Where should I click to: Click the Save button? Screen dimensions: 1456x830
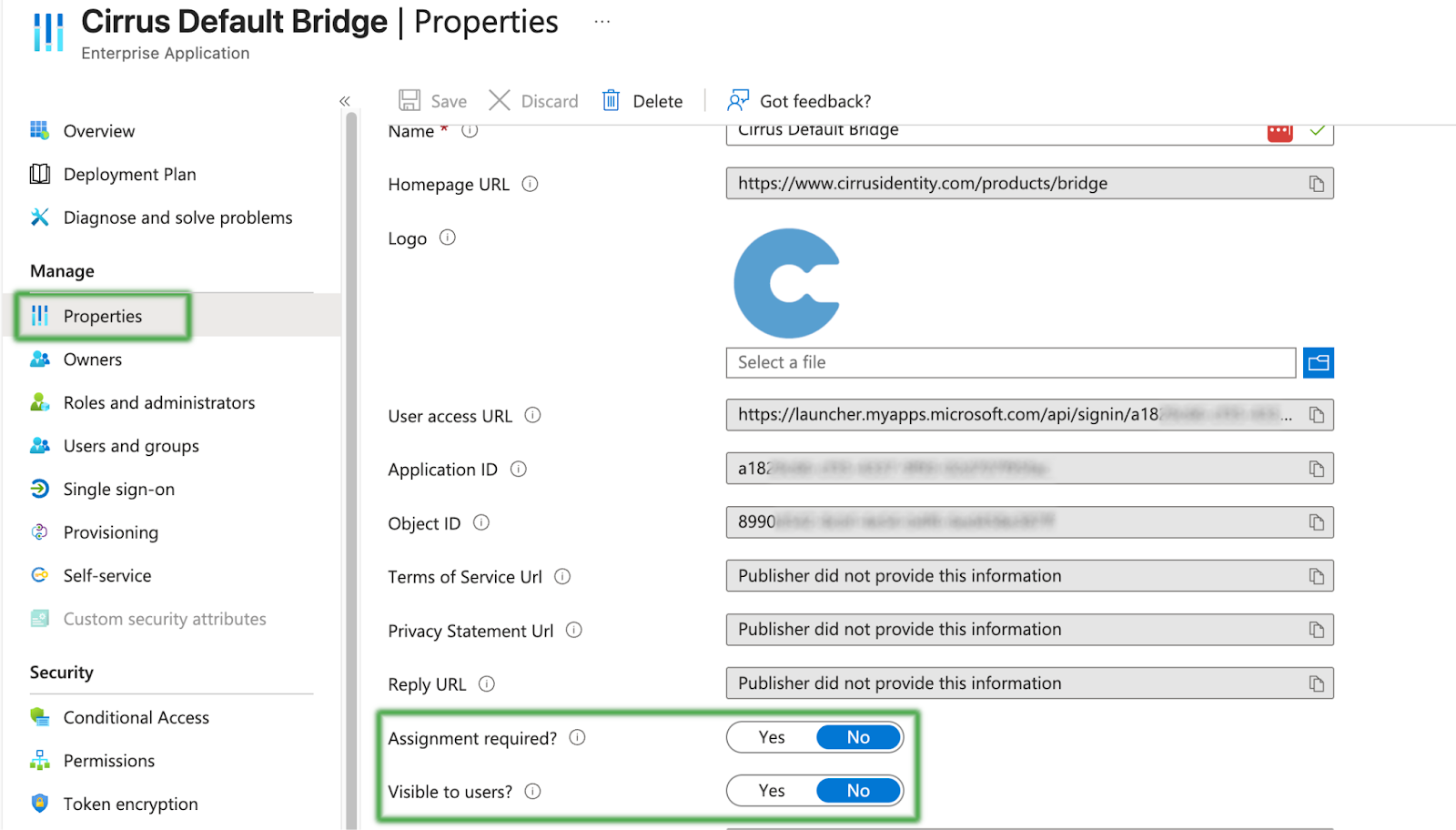click(433, 101)
